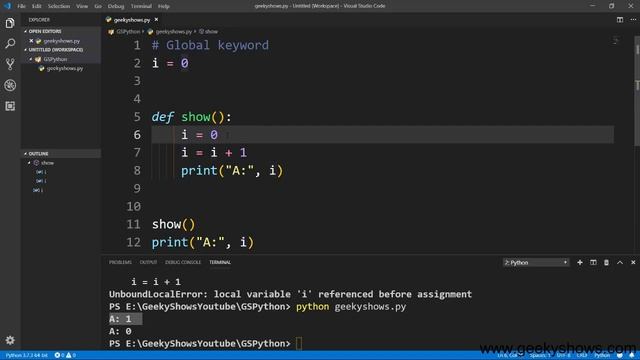Collapse the GSPython folder
Screen dimensions: 640x360
tap(31, 59)
